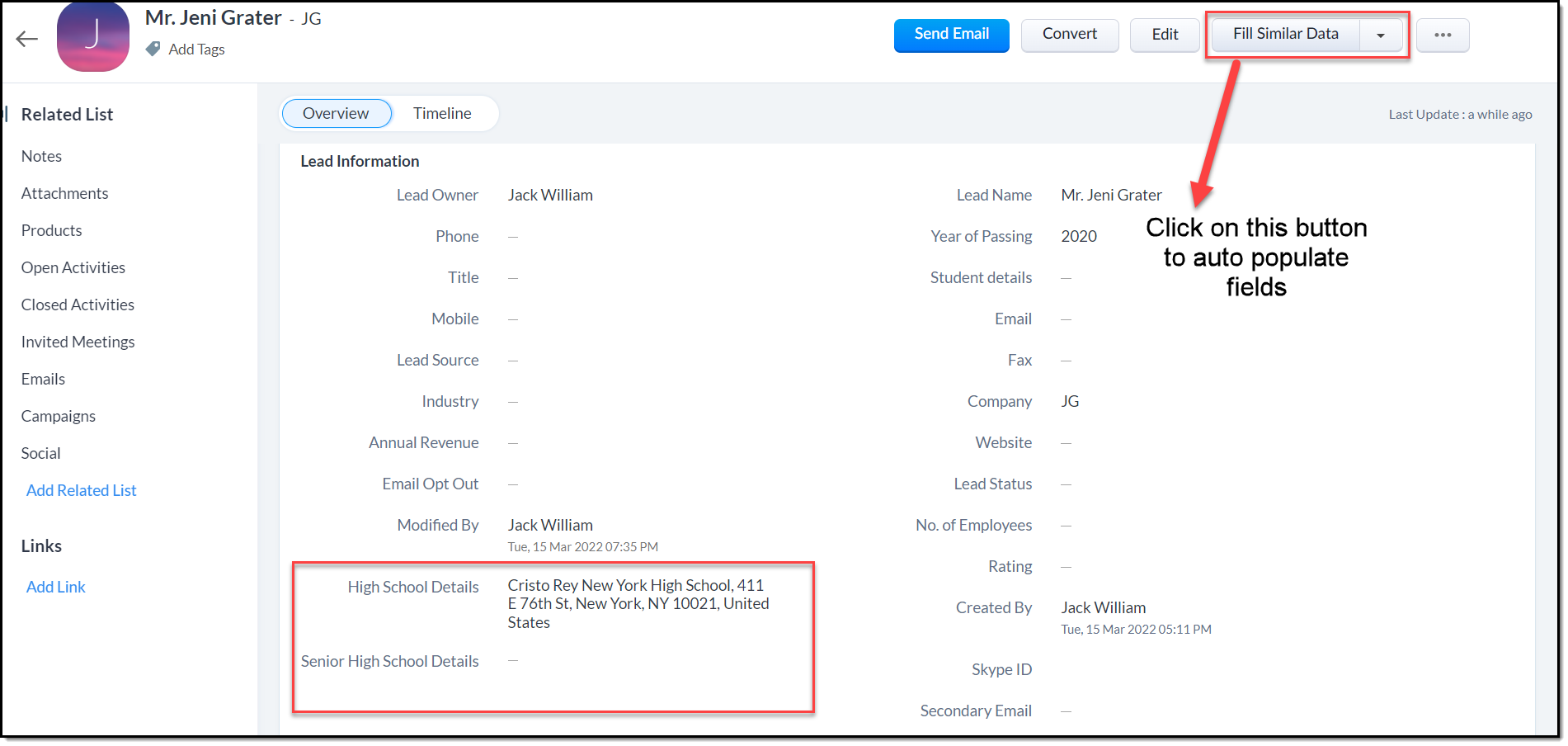Expand the Fill Similar Data dropdown arrow
The height and width of the screenshot is (746, 1568).
click(x=1381, y=35)
